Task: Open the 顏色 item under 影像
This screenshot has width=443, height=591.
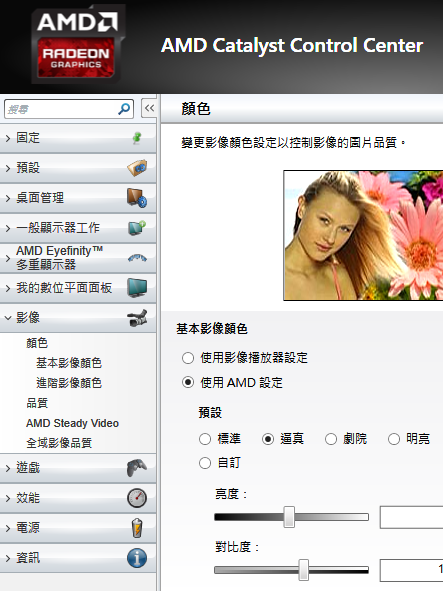Action: (37, 343)
